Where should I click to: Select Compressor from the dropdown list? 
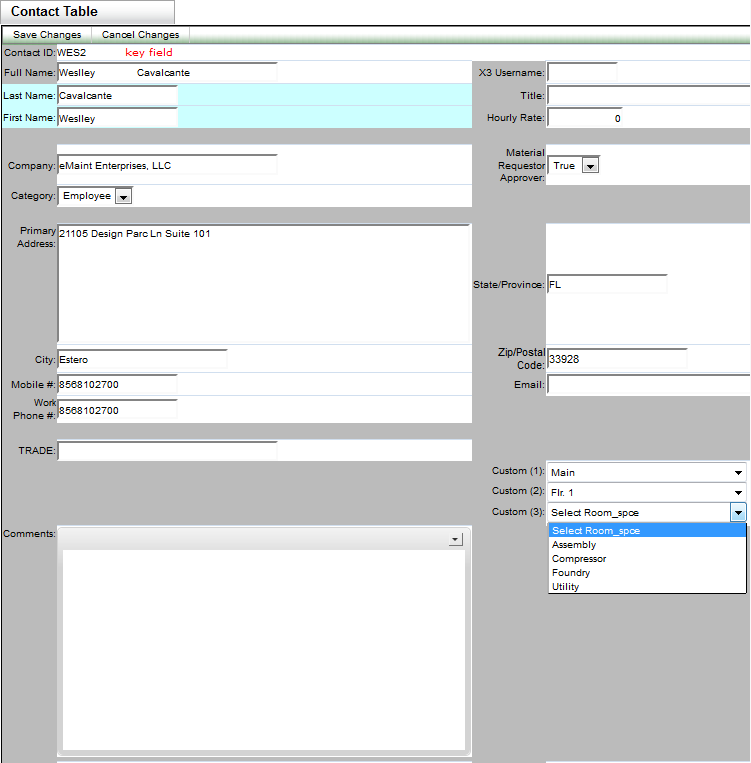click(647, 559)
